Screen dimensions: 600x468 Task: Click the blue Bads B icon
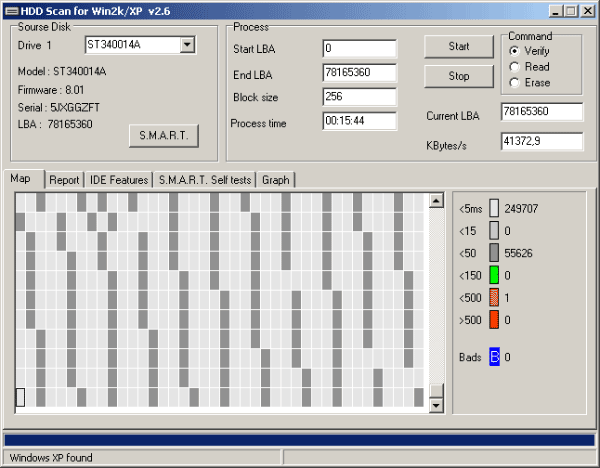[x=494, y=357]
